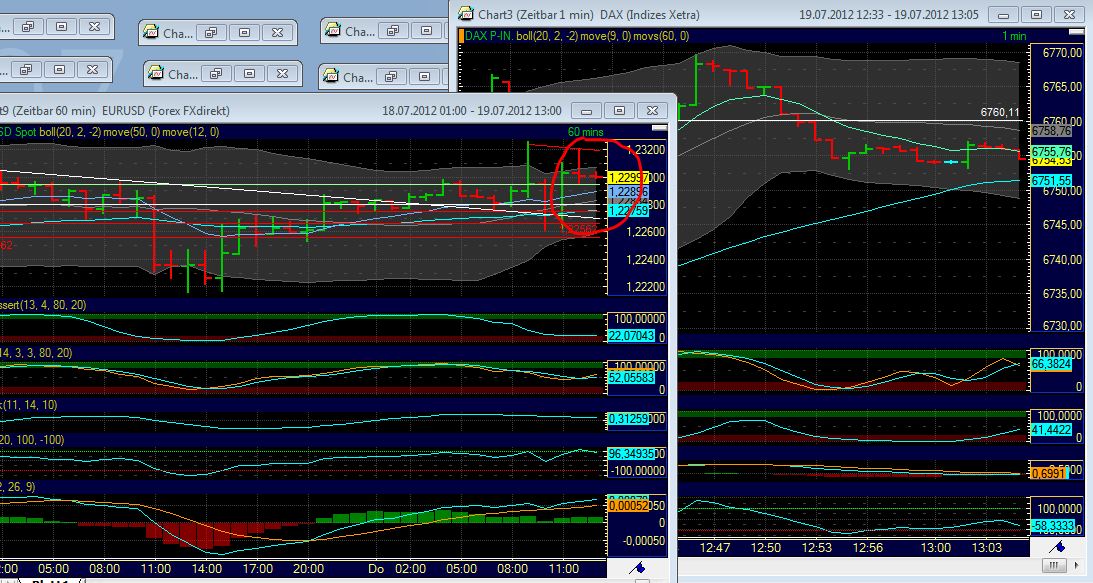Close the upper middle minimized Cha... window
Image resolution: width=1093 pixels, height=583 pixels.
tap(277, 32)
